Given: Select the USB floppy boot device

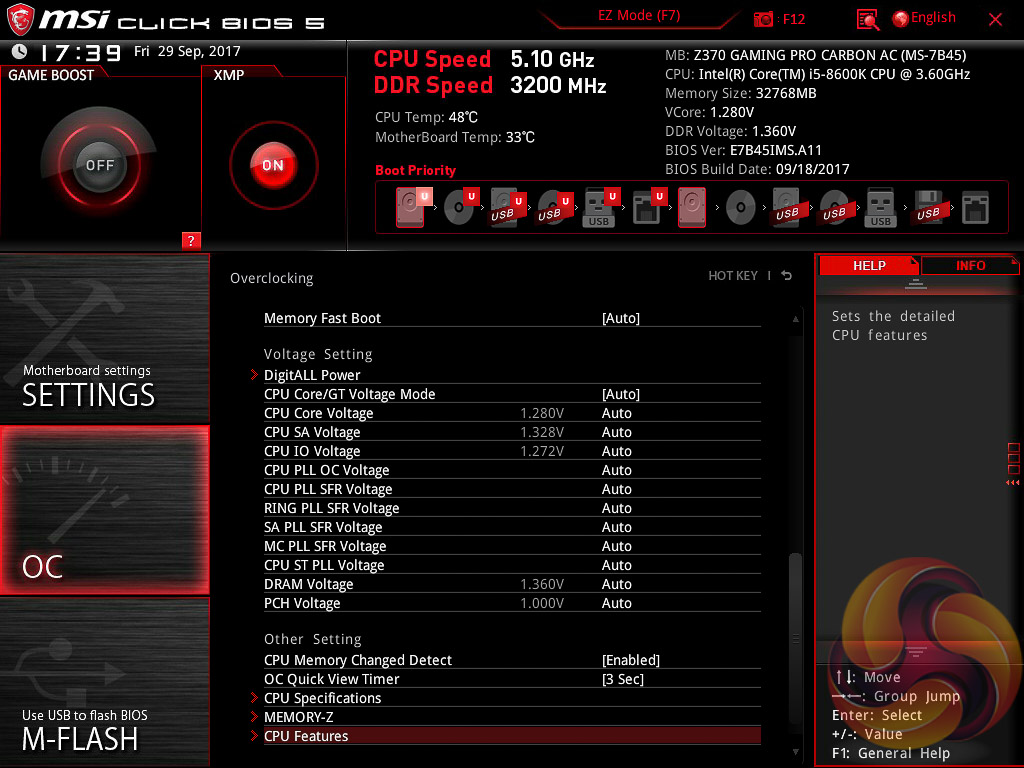Looking at the screenshot, I should point(928,207).
